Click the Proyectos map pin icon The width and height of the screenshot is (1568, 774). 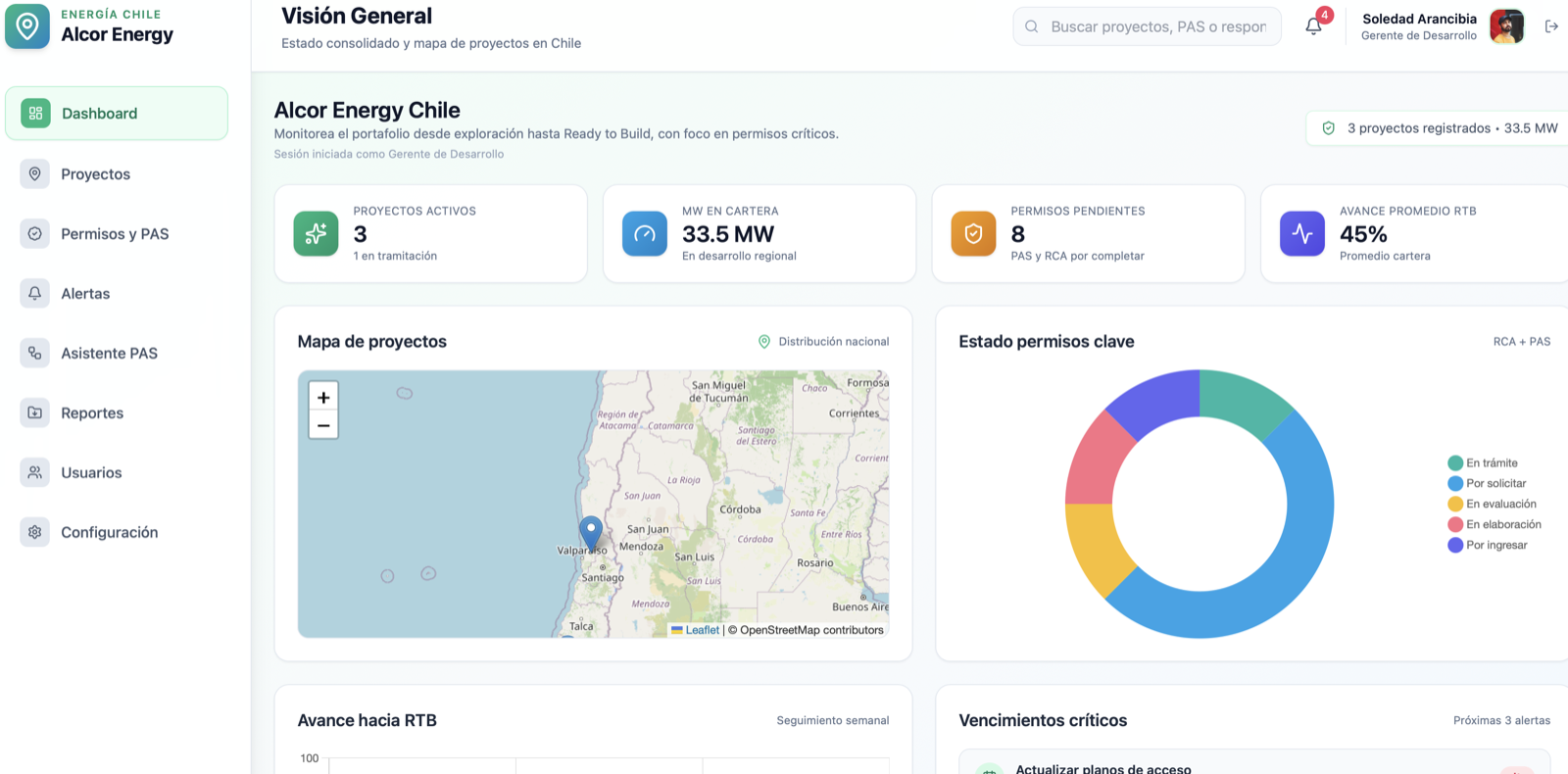35,174
